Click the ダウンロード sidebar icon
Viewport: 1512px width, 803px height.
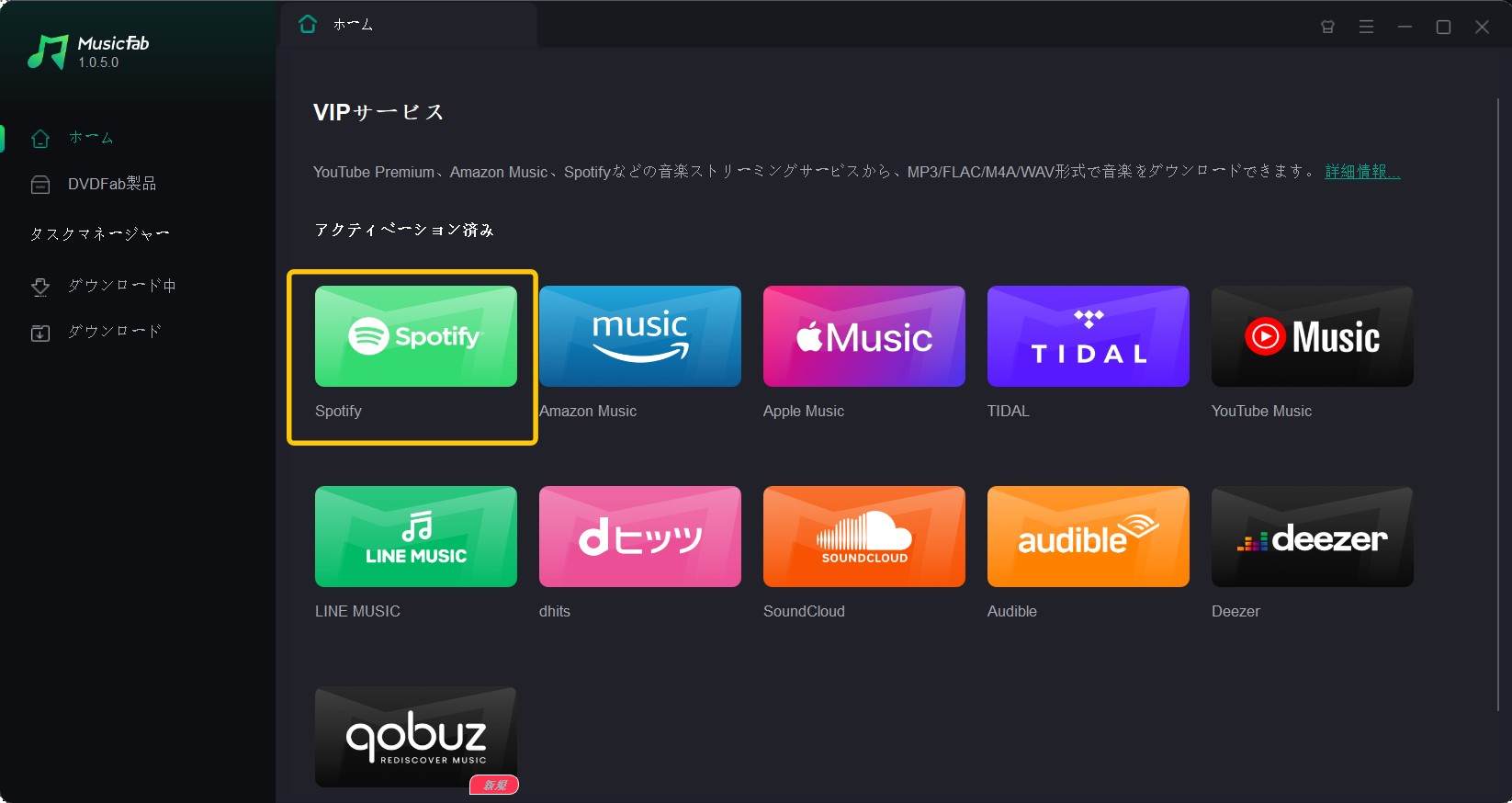point(40,333)
